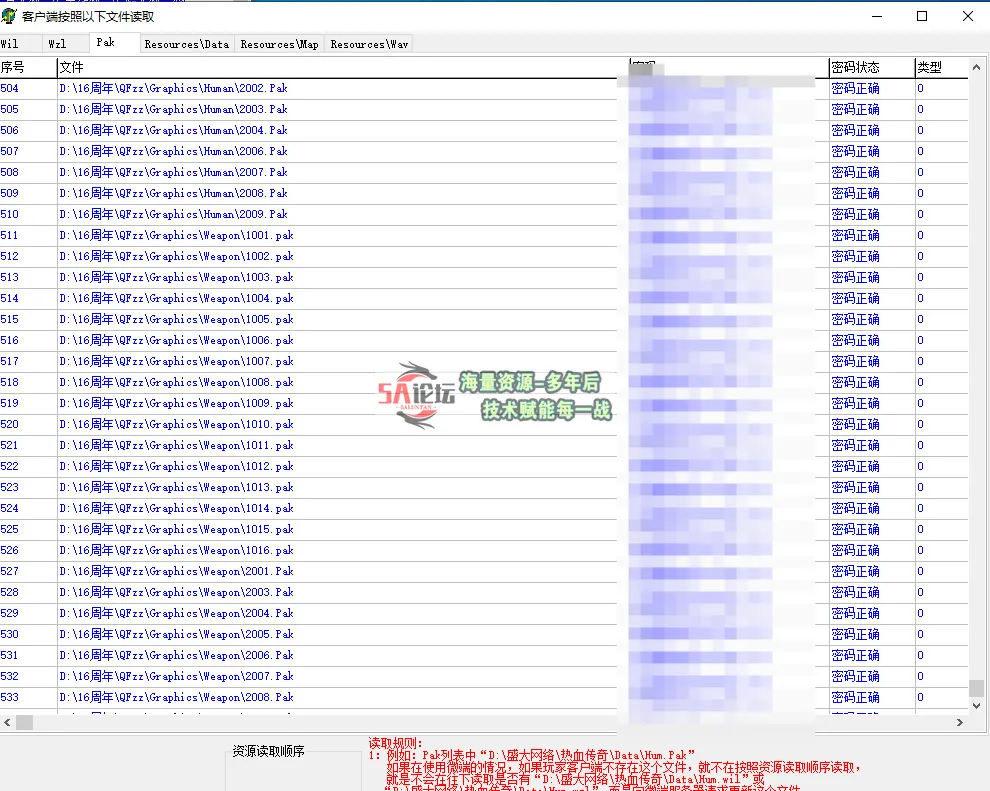This screenshot has width=990, height=791.
Task: Click the horizontal scroll left arrow
Action: (x=7, y=722)
